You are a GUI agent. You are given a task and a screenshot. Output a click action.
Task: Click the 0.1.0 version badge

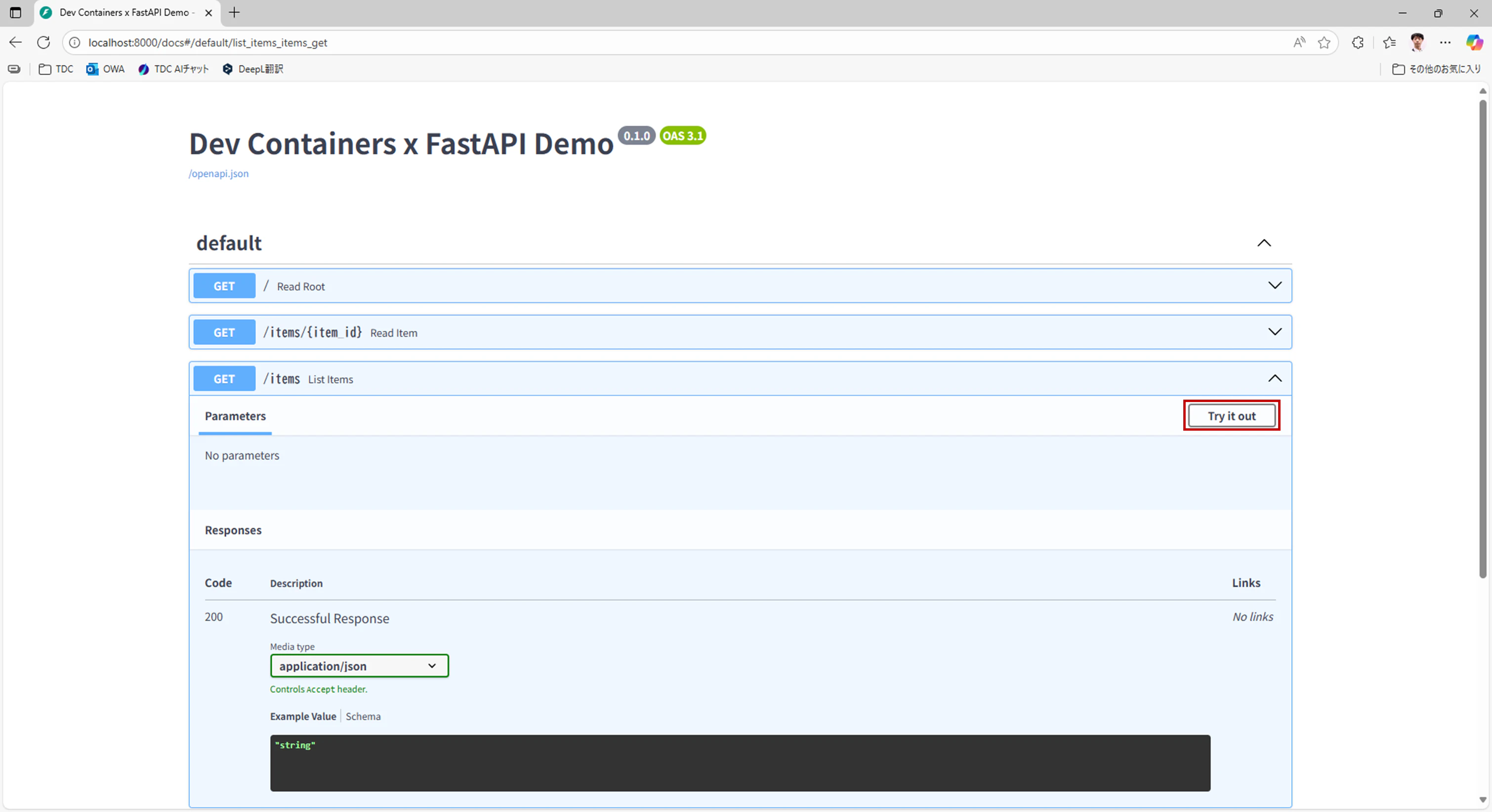(x=636, y=135)
